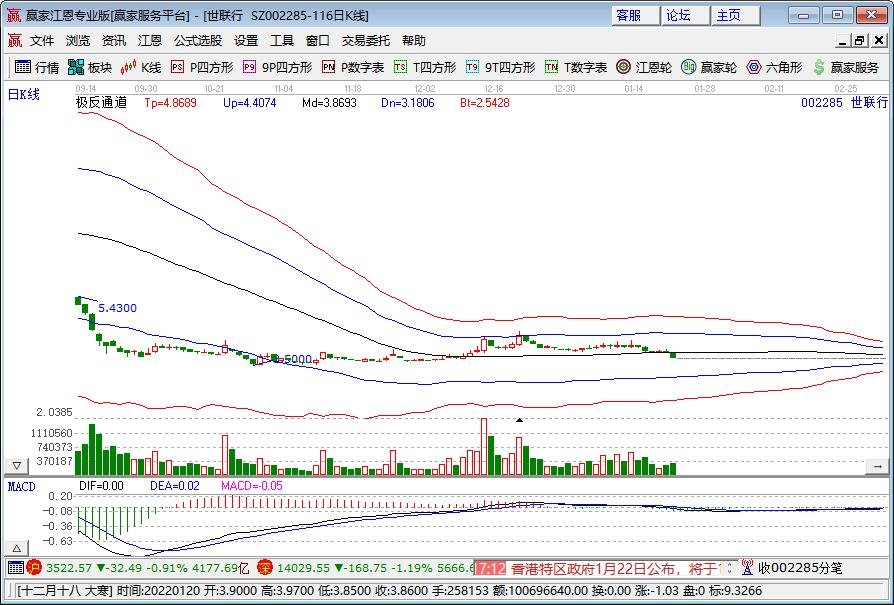Select the 9T四方形 tool

click(501, 67)
